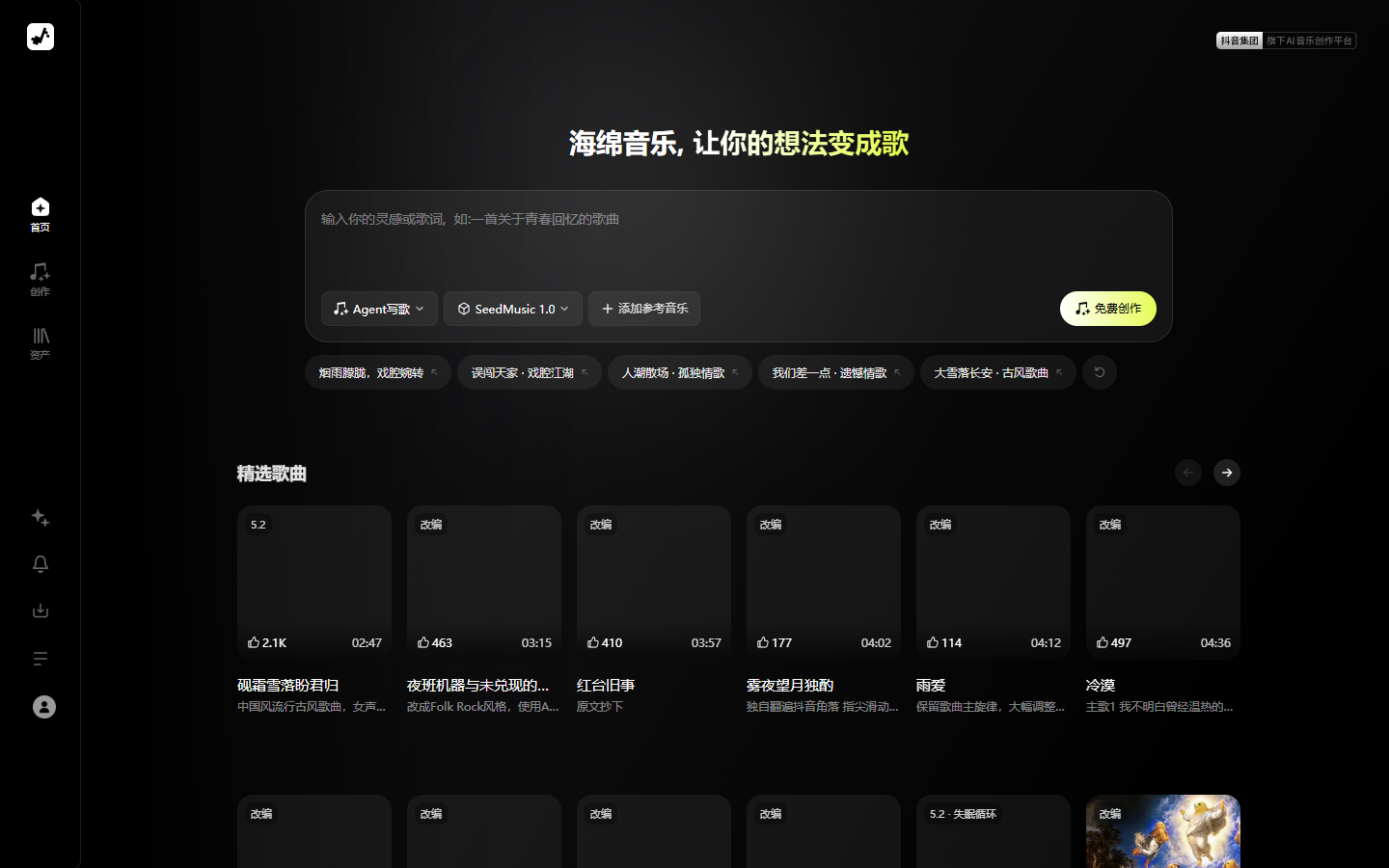This screenshot has height=868, width=1389.
Task: Open the bottom-row card with angel artwork
Action: [1163, 831]
